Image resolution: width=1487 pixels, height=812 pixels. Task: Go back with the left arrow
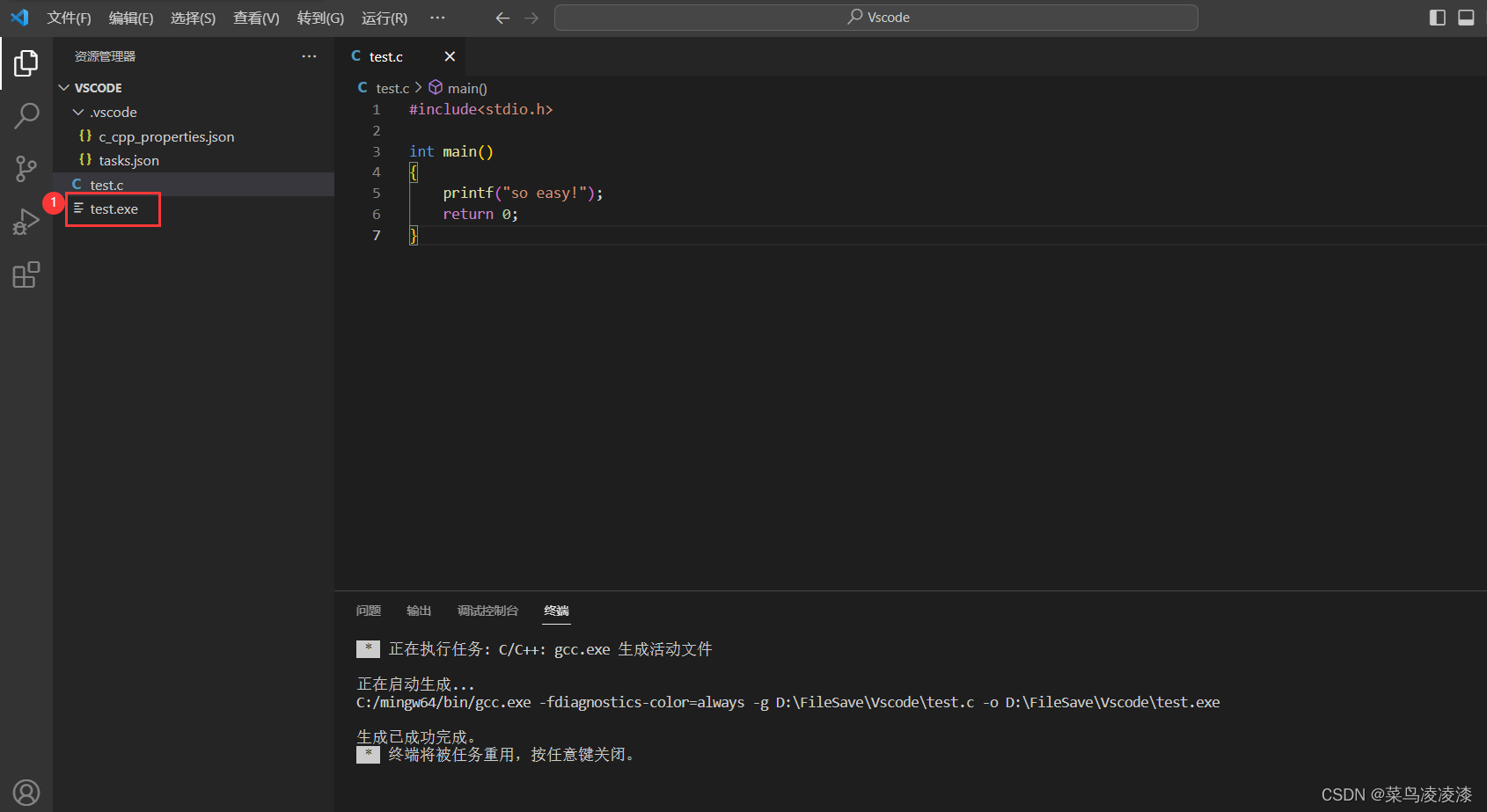pos(502,18)
